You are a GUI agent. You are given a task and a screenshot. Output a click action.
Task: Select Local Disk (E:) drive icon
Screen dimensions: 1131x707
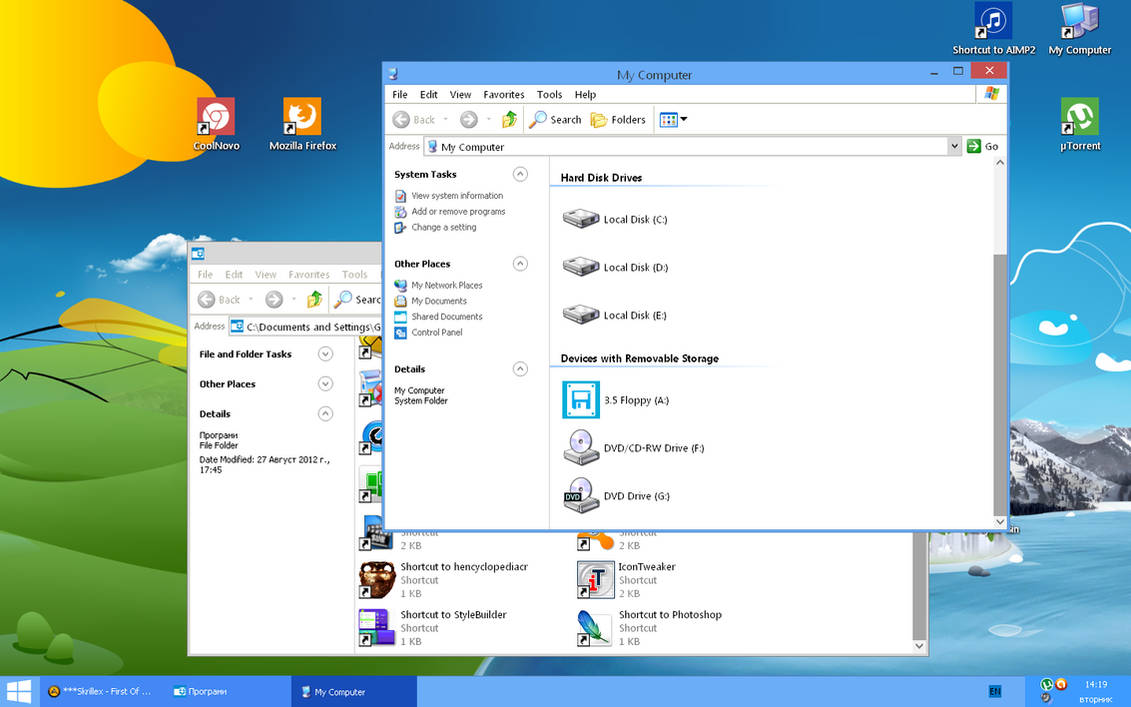point(581,315)
